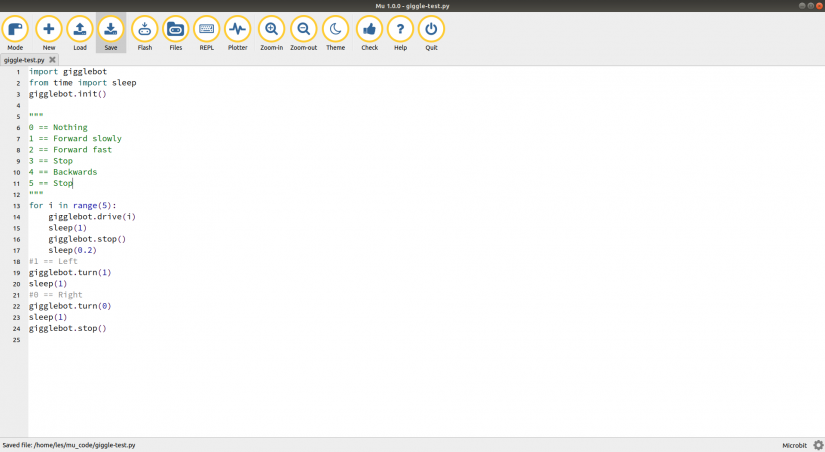Open the Files browser
Screen dimensions: 825x452
[175, 31]
